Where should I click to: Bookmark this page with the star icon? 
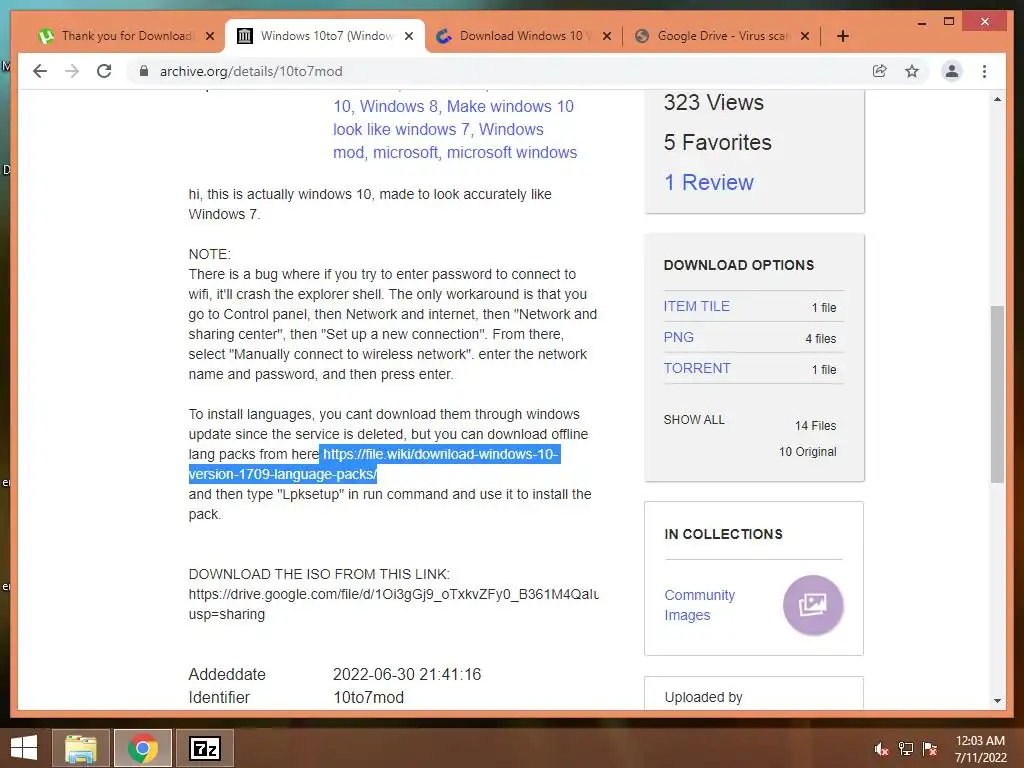point(912,71)
